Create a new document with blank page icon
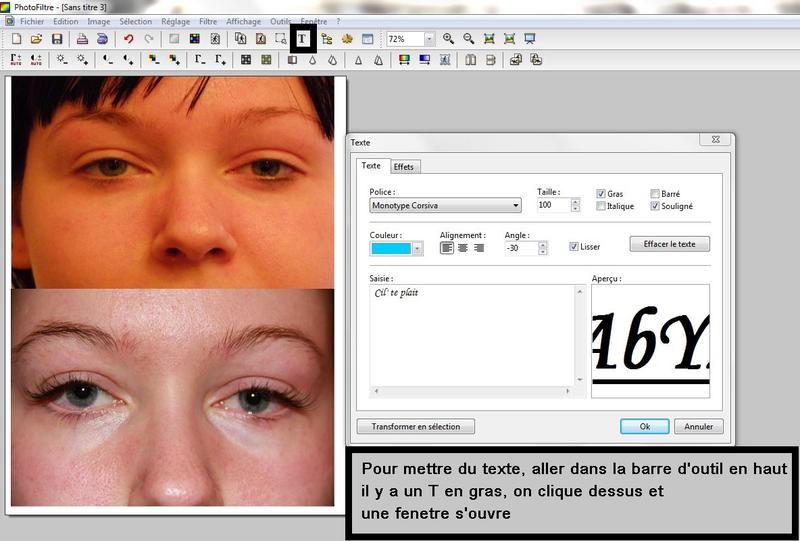This screenshot has height=541, width=800. click(x=16, y=39)
